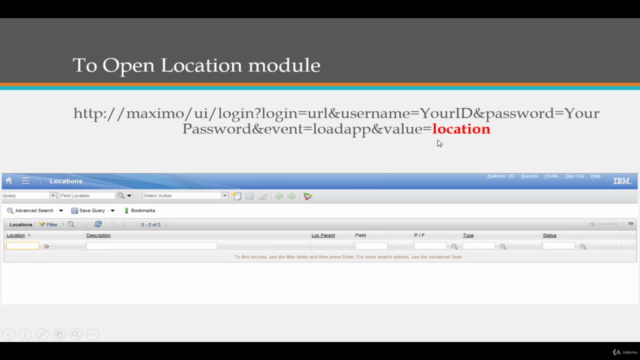Click the Location filter input field
The width and height of the screenshot is (640, 360).
pos(22,246)
